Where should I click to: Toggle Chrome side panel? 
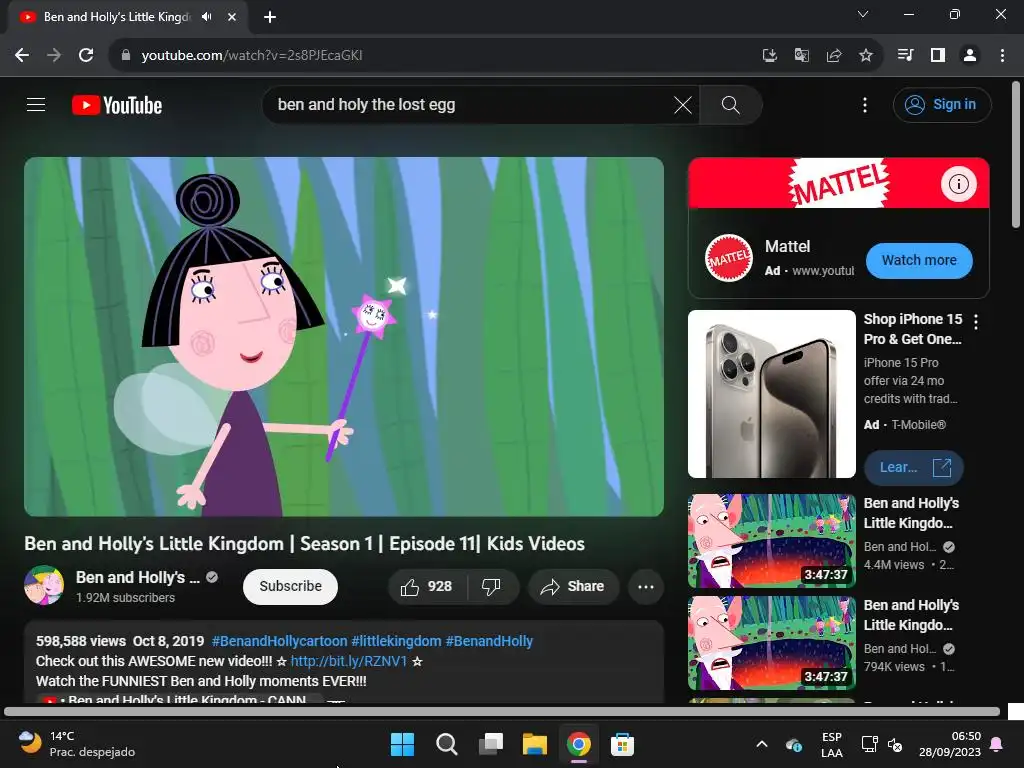[938, 56]
